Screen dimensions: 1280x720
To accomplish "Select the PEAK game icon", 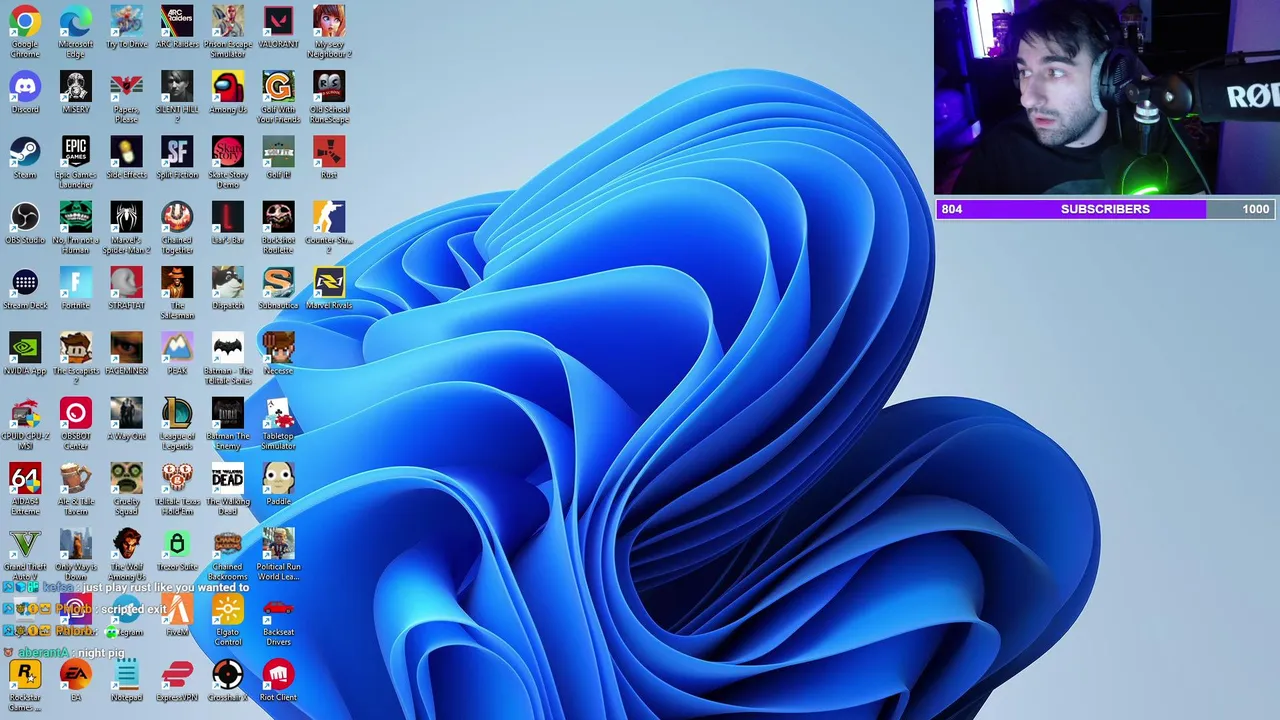I will (177, 348).
